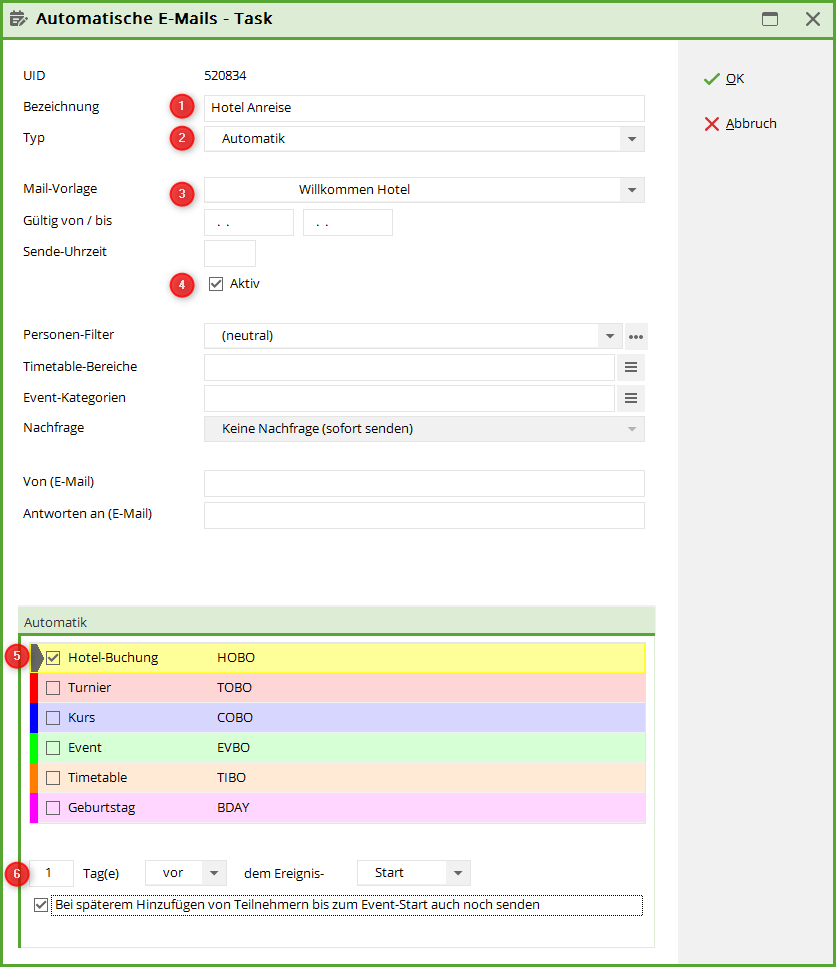Click the red X Abbruch icon

click(x=712, y=124)
